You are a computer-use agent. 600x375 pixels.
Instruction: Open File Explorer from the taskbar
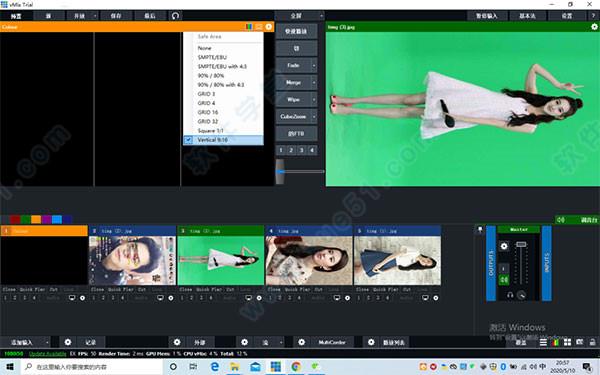click(235, 367)
